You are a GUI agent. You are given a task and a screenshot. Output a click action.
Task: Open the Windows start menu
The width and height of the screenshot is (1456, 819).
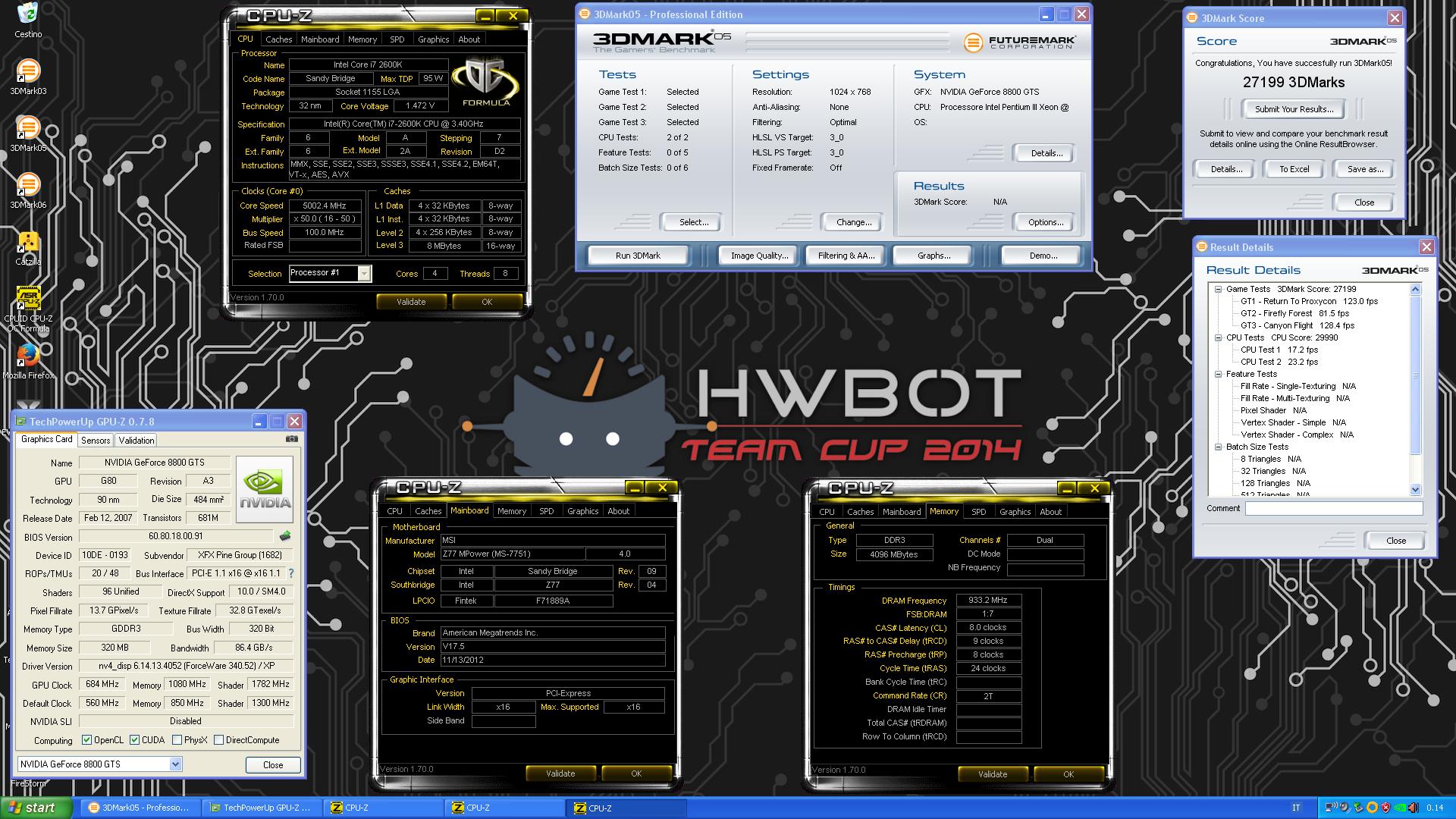(36, 808)
